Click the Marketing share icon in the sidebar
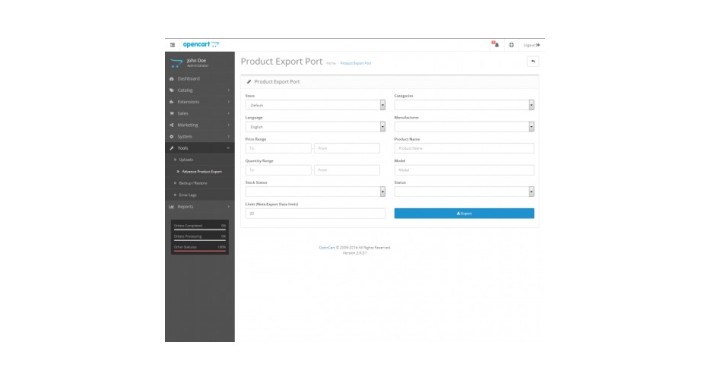 [x=172, y=125]
